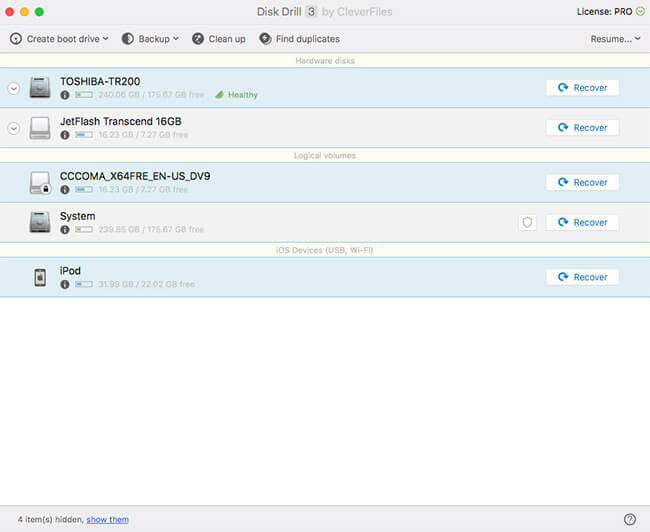Click the Hardware disks section header

(325, 61)
